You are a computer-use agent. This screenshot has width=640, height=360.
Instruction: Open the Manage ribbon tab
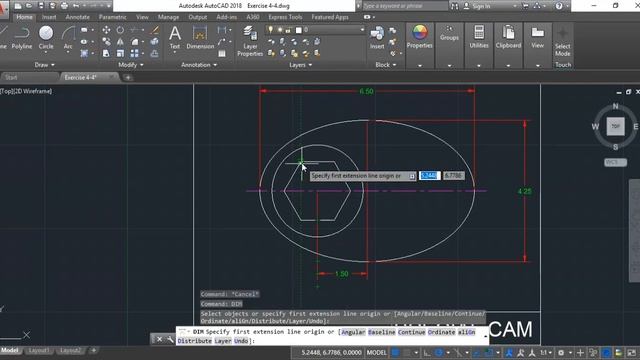pos(169,17)
